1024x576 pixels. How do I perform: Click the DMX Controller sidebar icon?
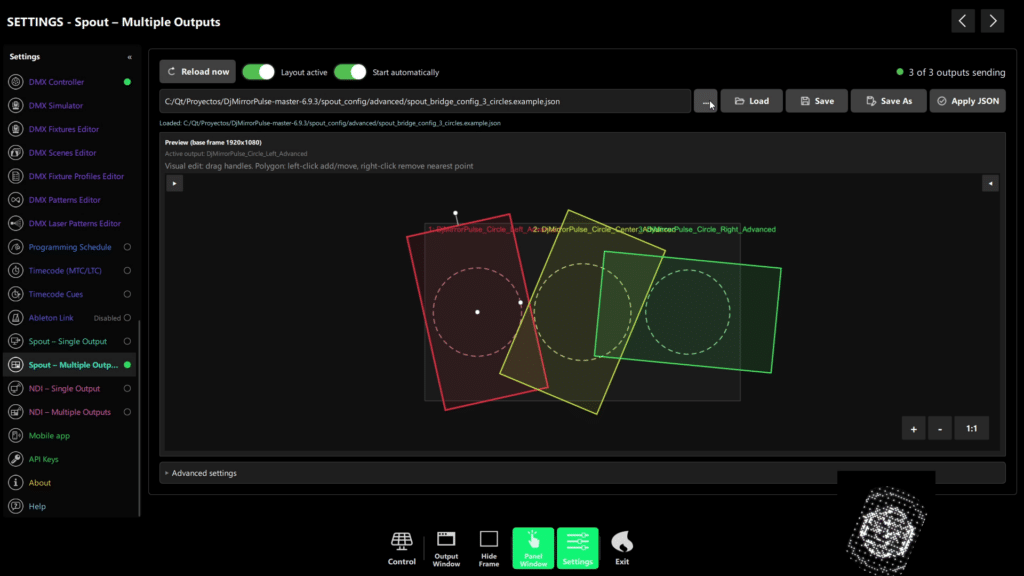(x=16, y=82)
